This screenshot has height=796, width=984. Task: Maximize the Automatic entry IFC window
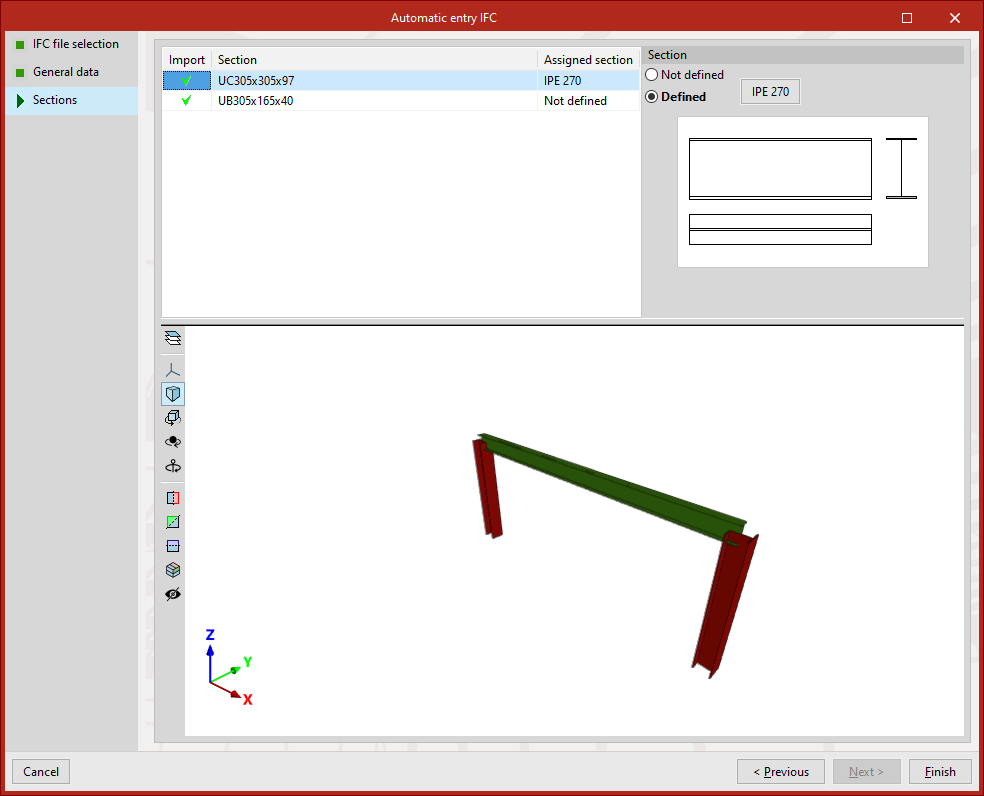pos(907,18)
